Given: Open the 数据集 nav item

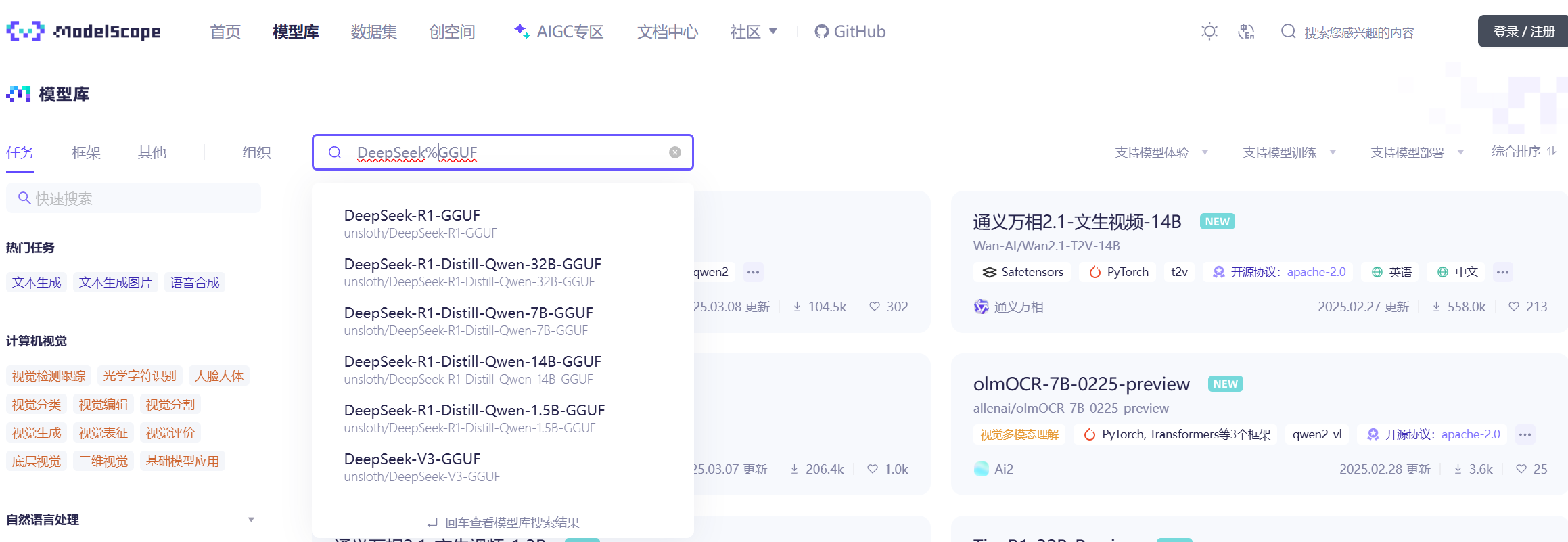Looking at the screenshot, I should 374,32.
